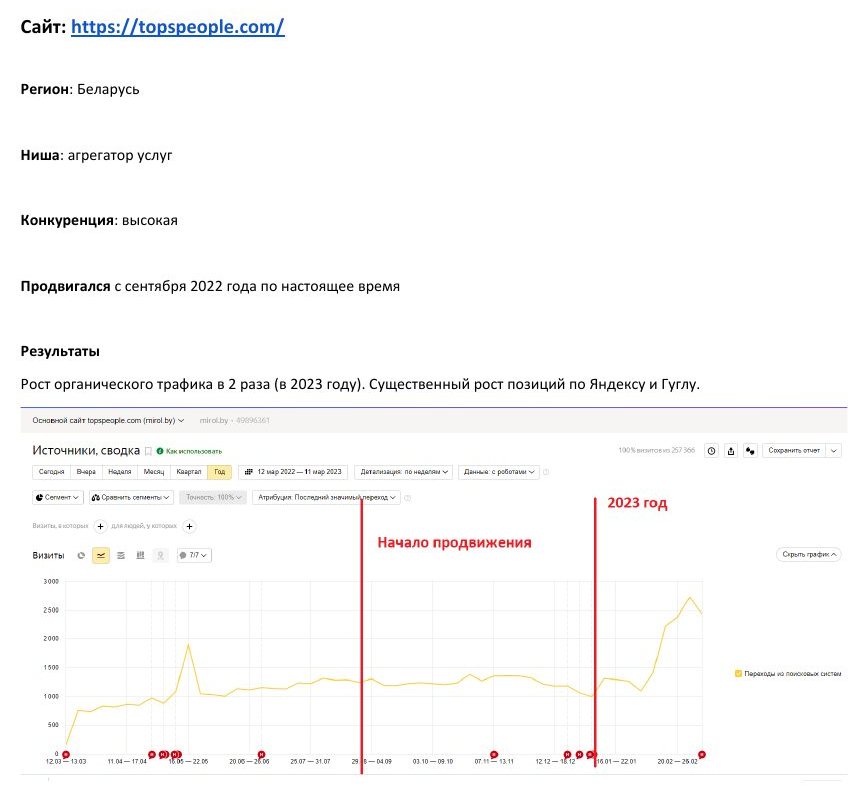
Task: Click the green info icon before 'Как использовать'
Action: [x=160, y=451]
